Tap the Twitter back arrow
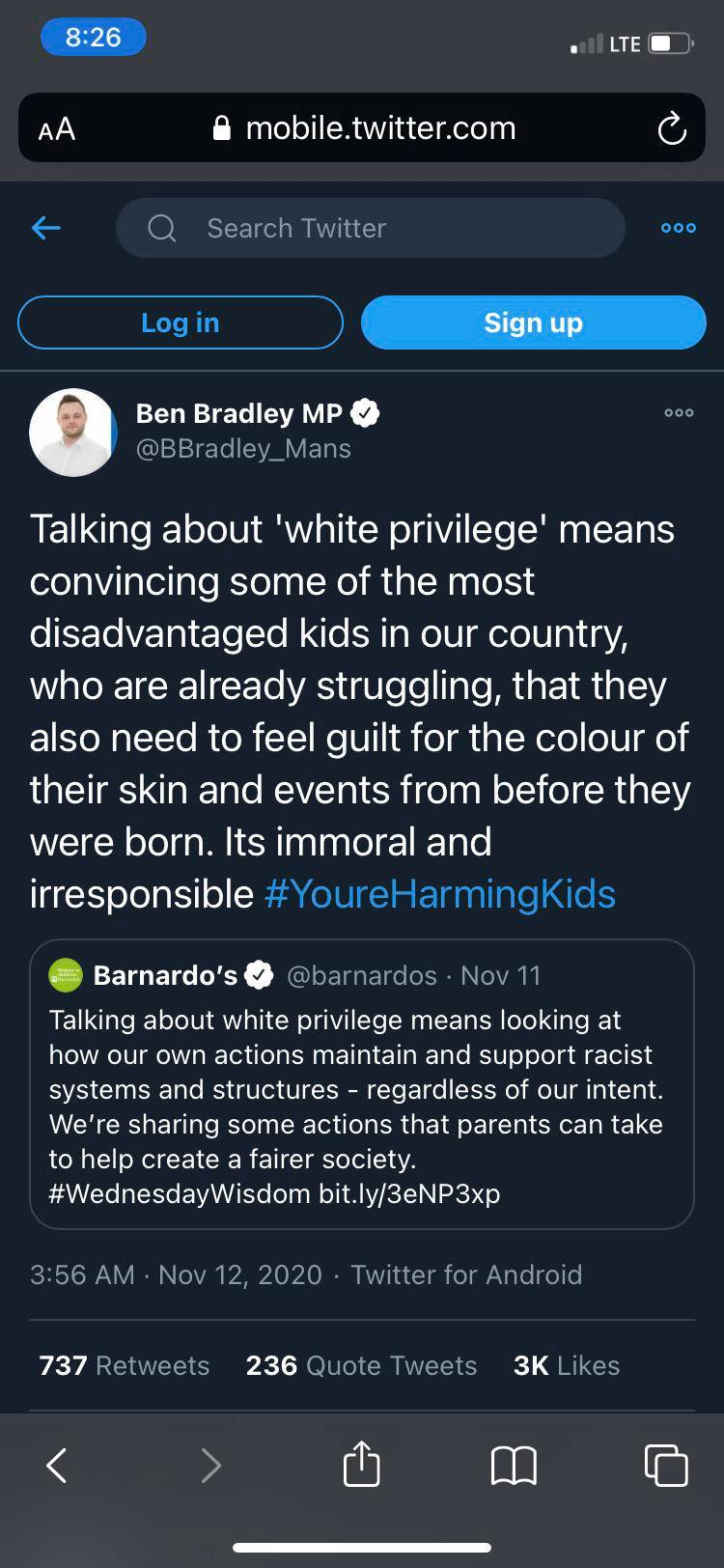 pyautogui.click(x=46, y=228)
